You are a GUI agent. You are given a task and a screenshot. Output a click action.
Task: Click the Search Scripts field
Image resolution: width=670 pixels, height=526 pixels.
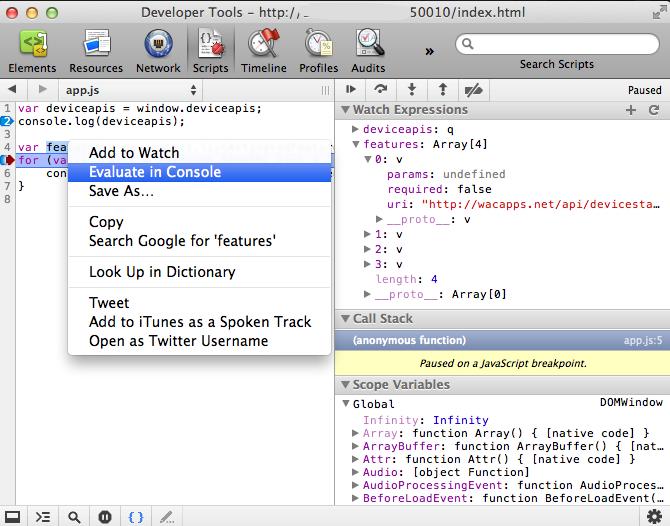tap(557, 44)
